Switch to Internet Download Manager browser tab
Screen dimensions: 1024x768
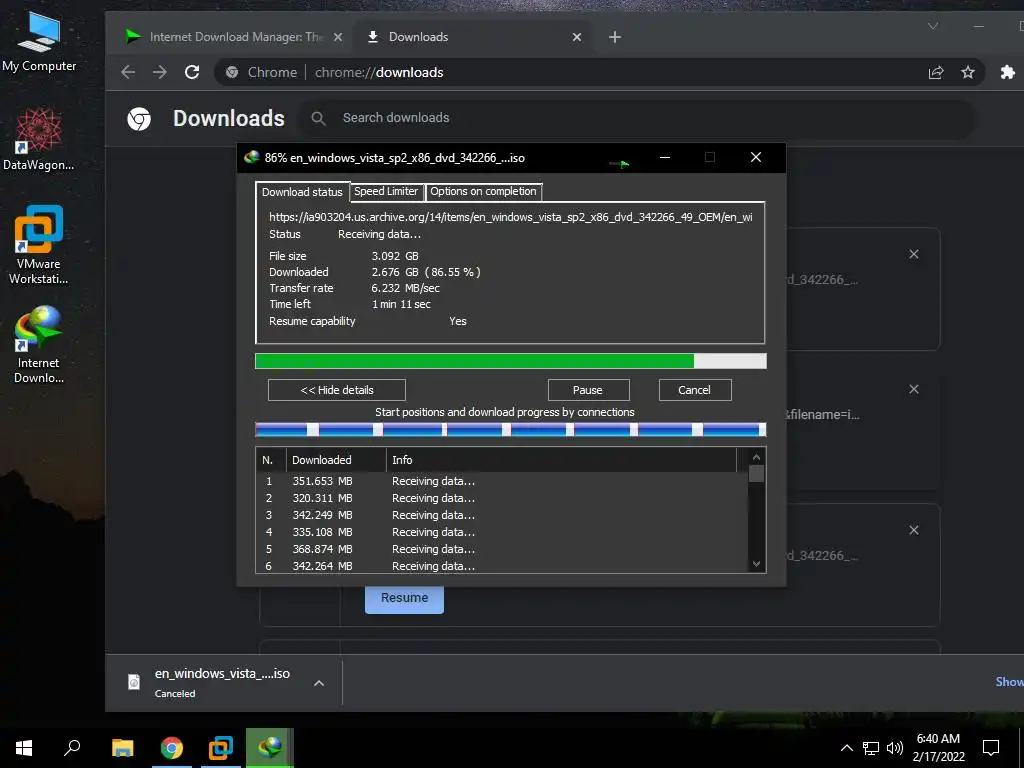pyautogui.click(x=234, y=37)
